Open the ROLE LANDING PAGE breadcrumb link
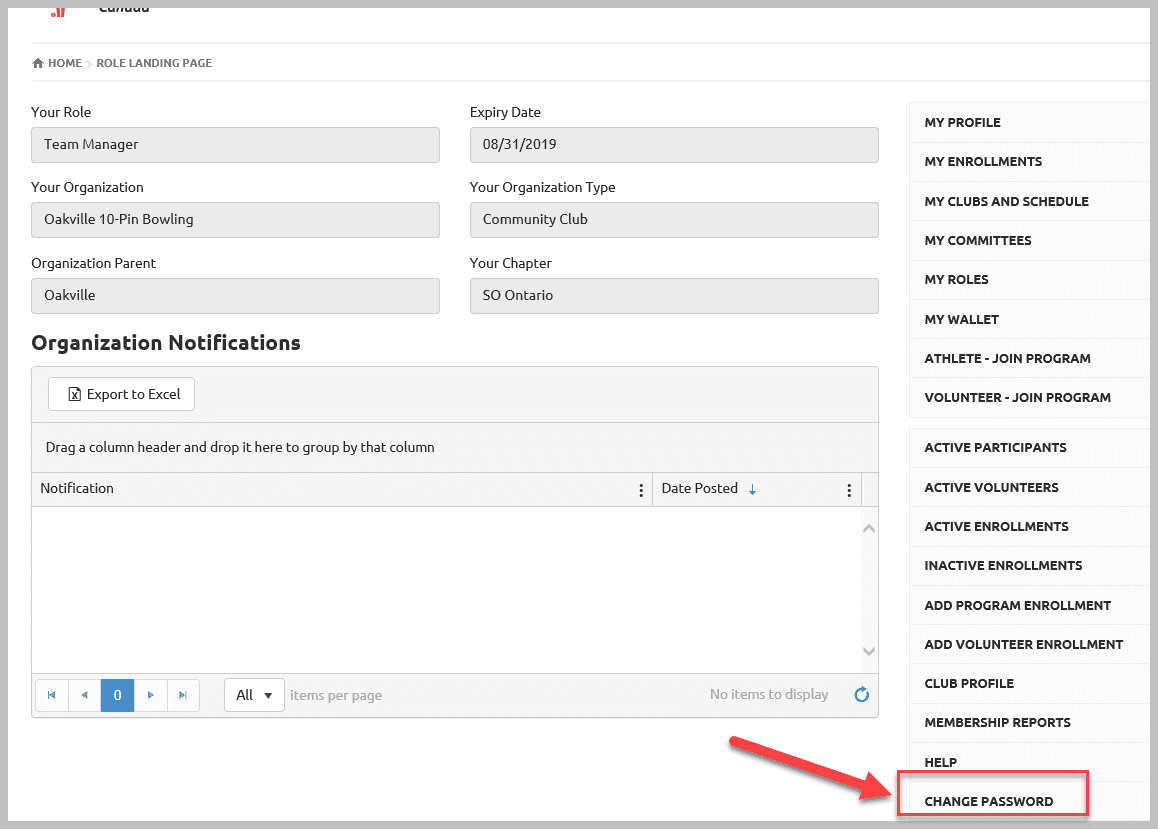Image resolution: width=1158 pixels, height=829 pixels. [154, 62]
